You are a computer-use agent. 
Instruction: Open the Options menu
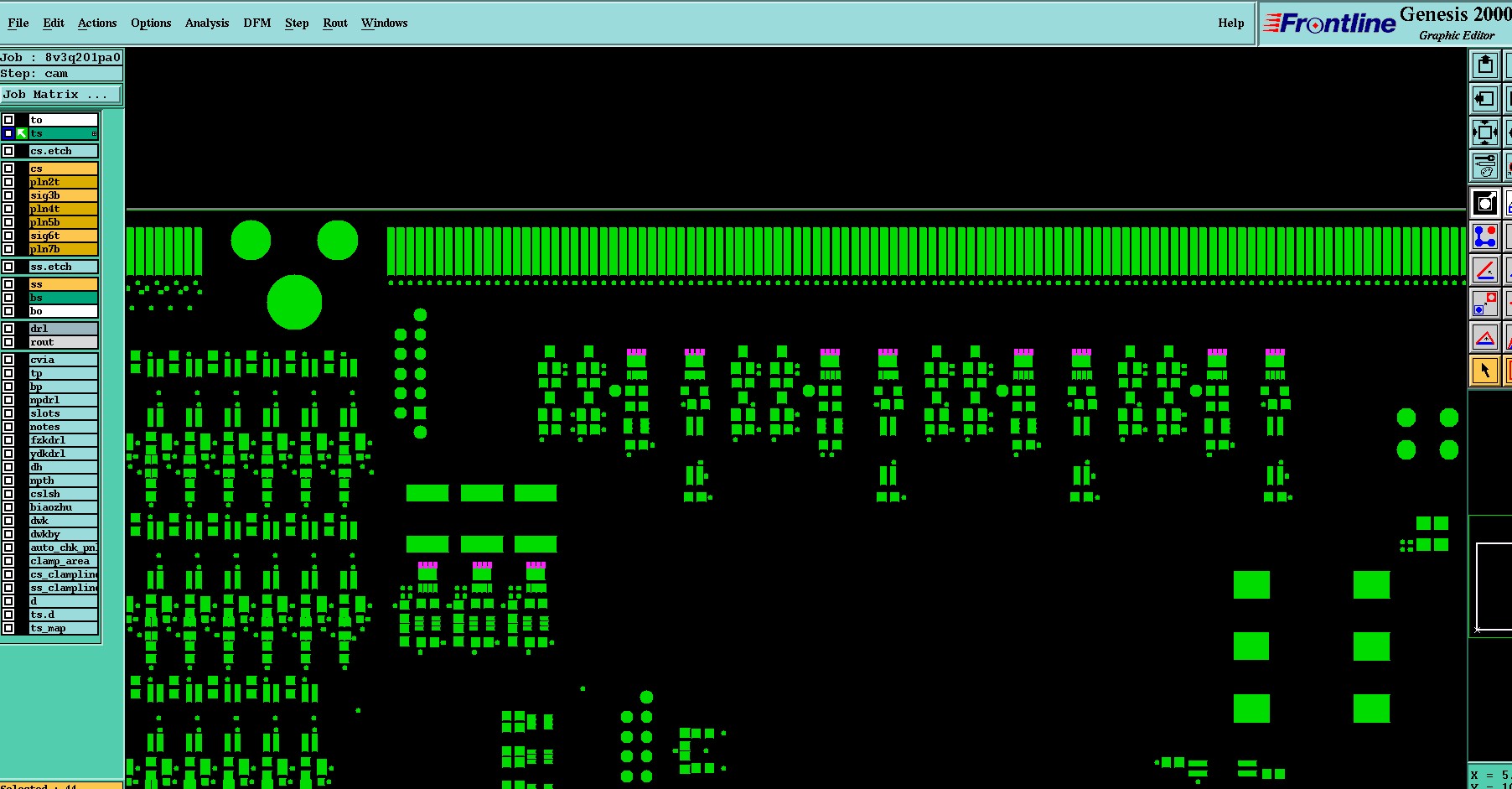pos(151,23)
